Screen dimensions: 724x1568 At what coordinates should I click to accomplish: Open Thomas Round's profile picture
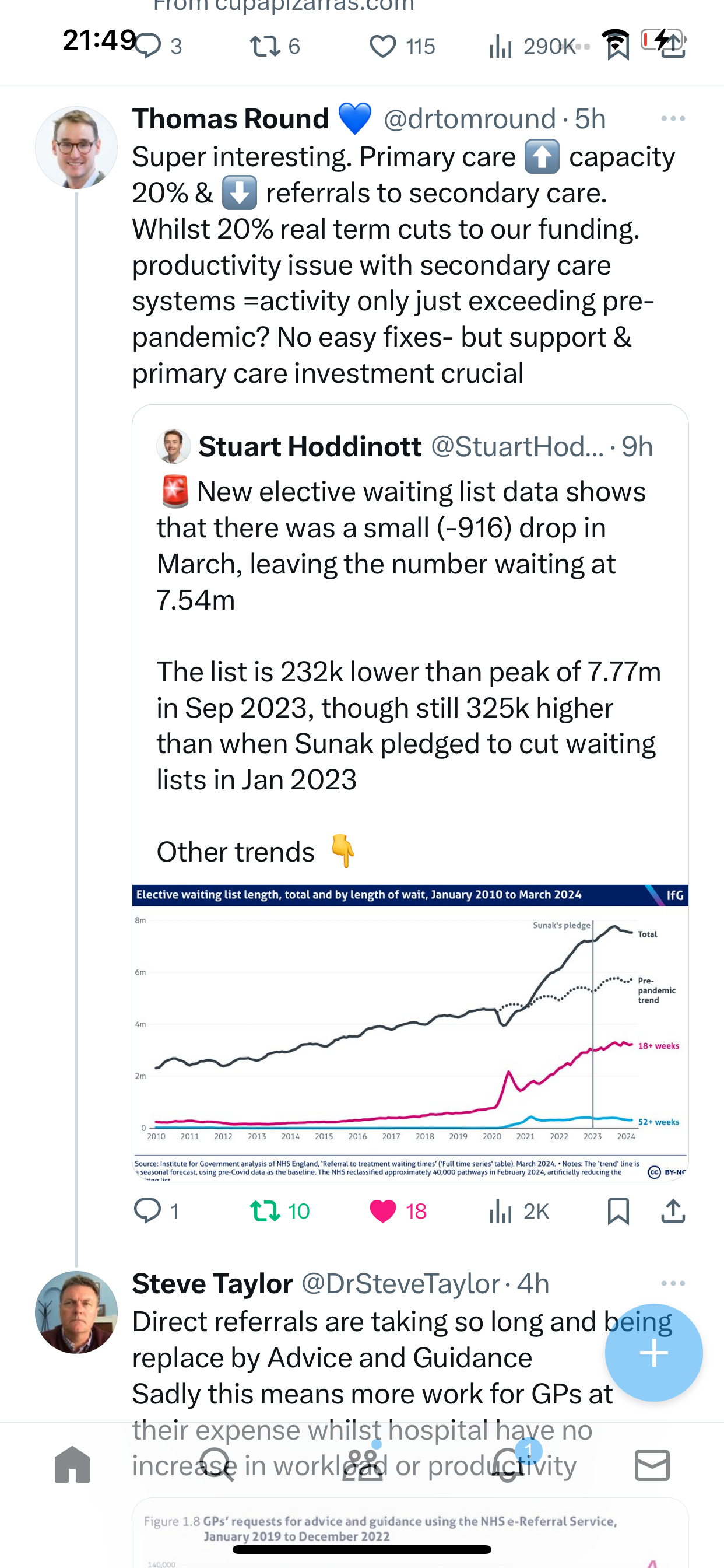(x=76, y=148)
